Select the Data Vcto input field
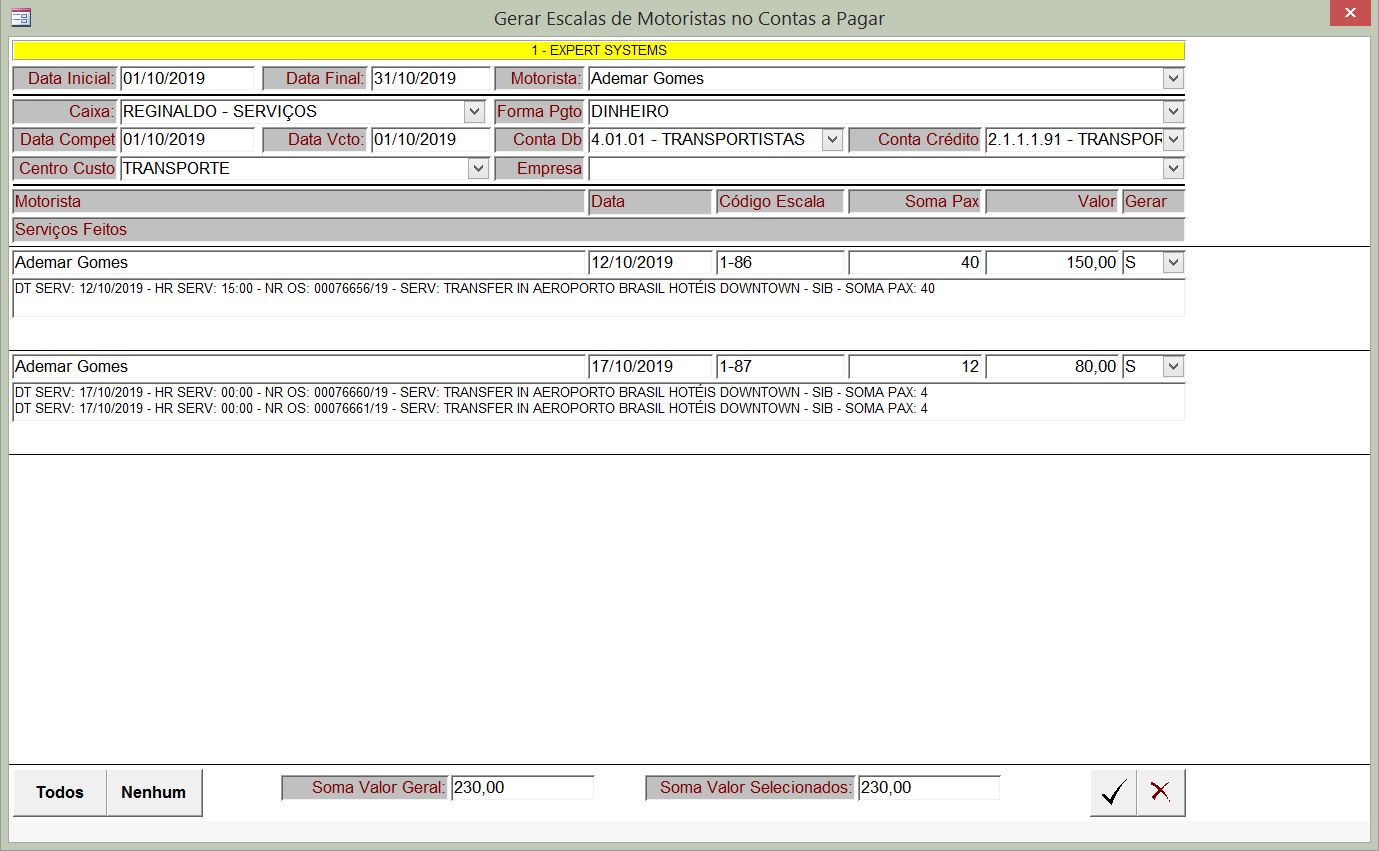Viewport: 1379px width, 851px height. coord(429,140)
